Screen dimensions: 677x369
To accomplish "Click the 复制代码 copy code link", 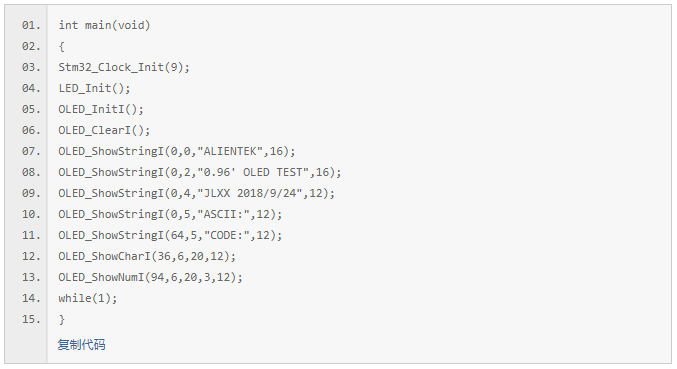I will 82,345.
